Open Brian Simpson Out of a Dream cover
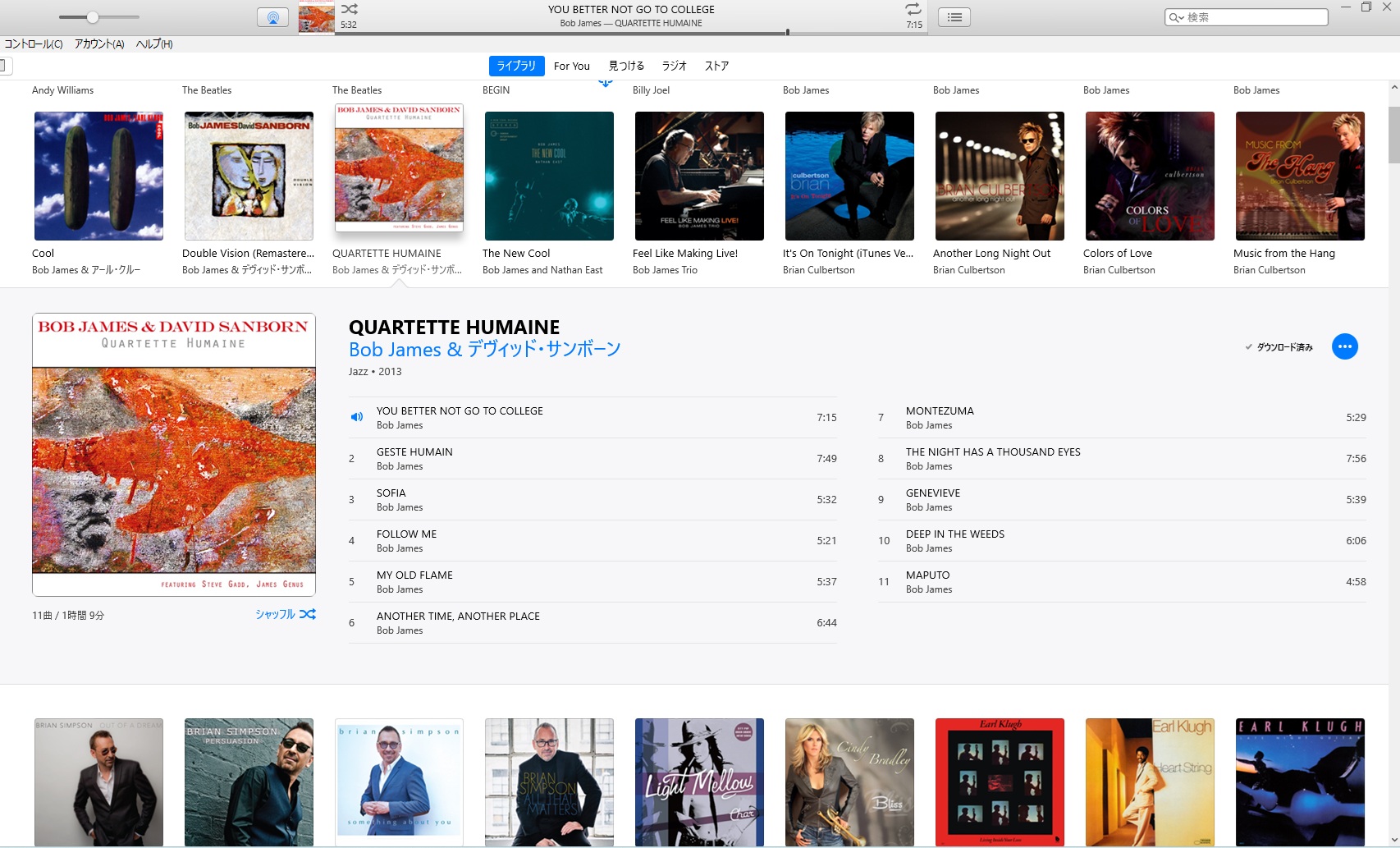This screenshot has width=1400, height=848. (x=98, y=782)
